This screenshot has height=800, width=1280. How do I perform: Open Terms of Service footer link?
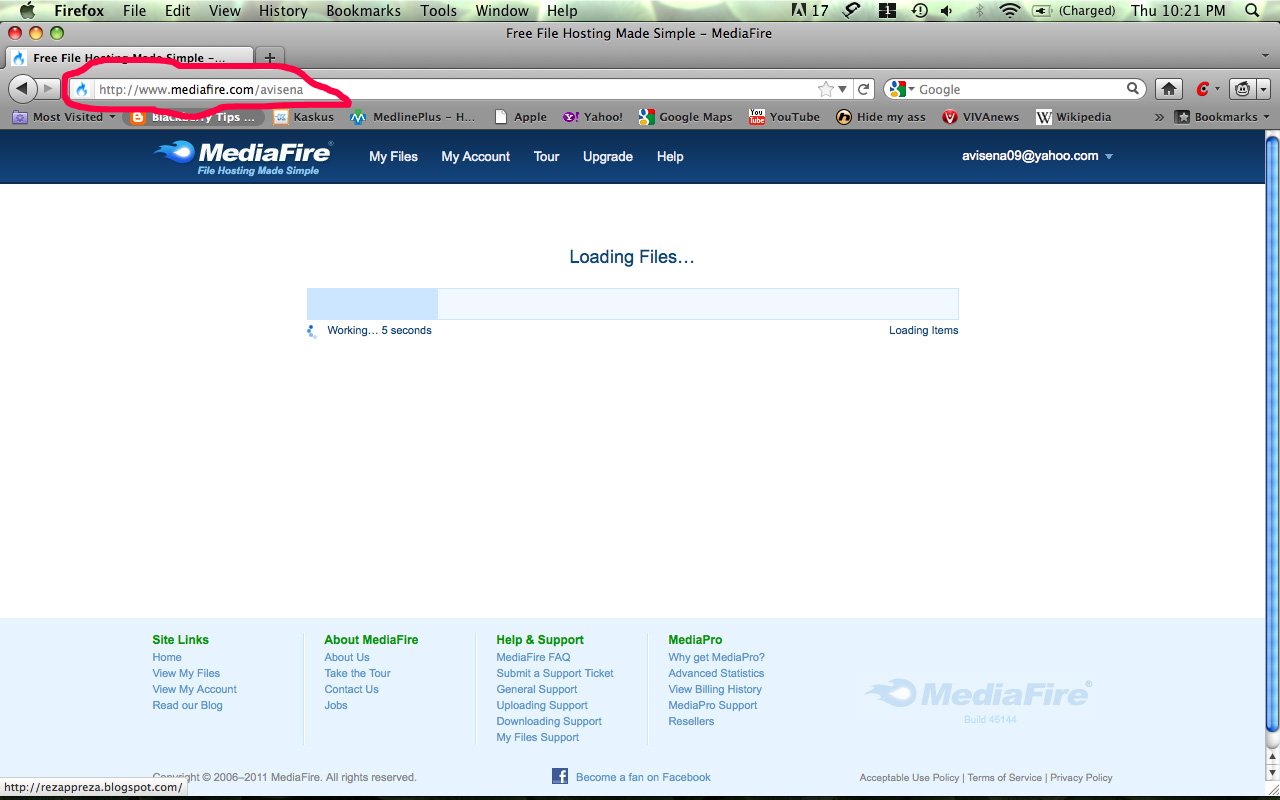point(1004,777)
